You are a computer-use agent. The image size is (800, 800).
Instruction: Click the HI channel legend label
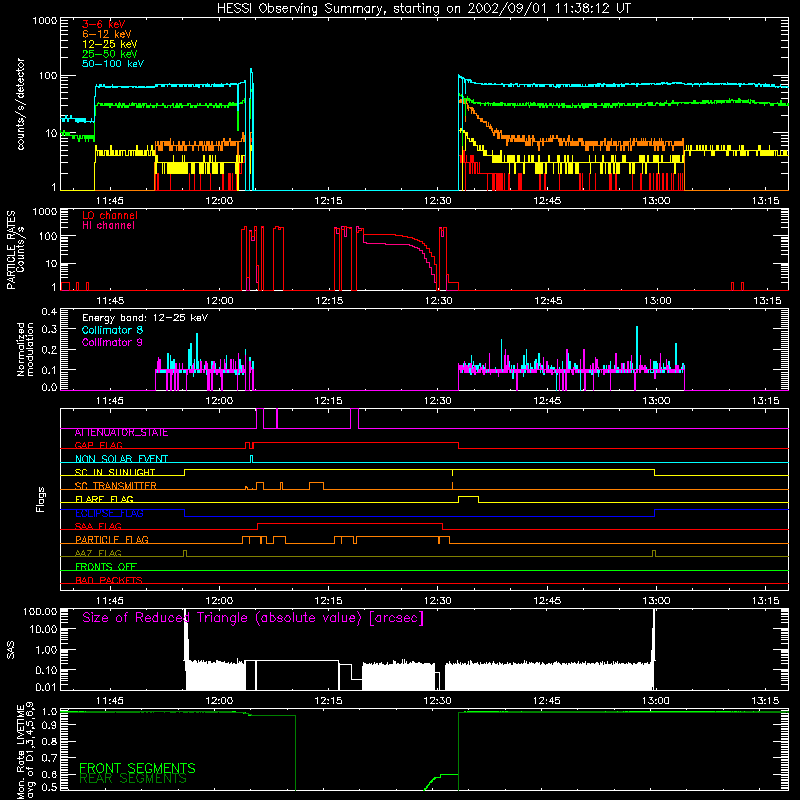click(108, 225)
